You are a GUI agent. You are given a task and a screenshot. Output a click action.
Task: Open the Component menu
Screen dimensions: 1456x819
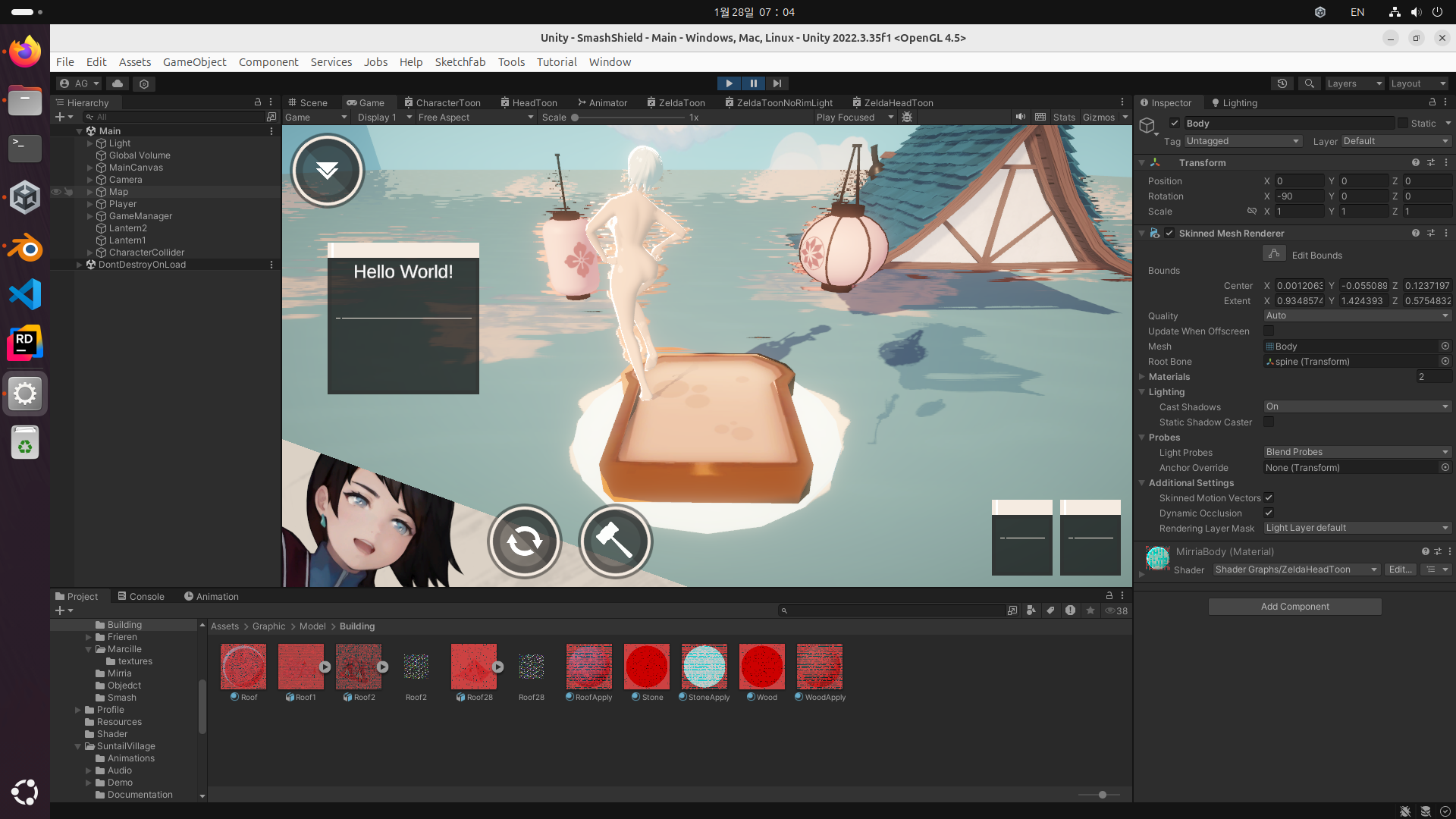tap(268, 62)
